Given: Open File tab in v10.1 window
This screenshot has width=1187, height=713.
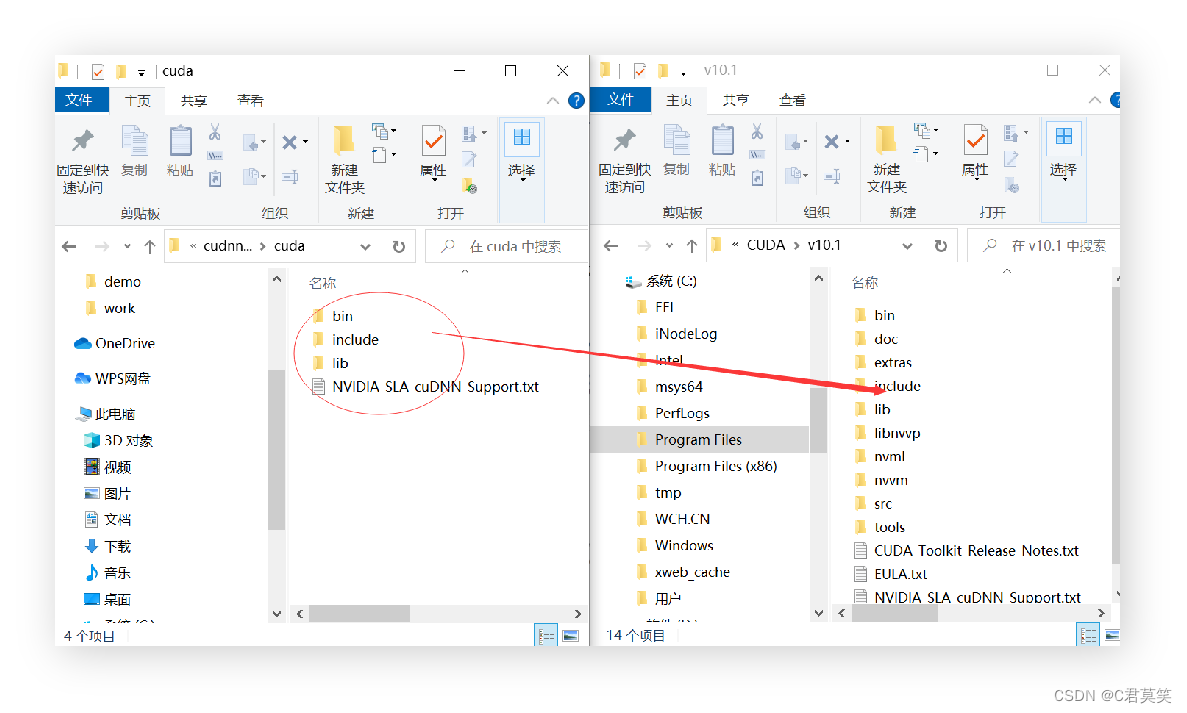Looking at the screenshot, I should 620,99.
